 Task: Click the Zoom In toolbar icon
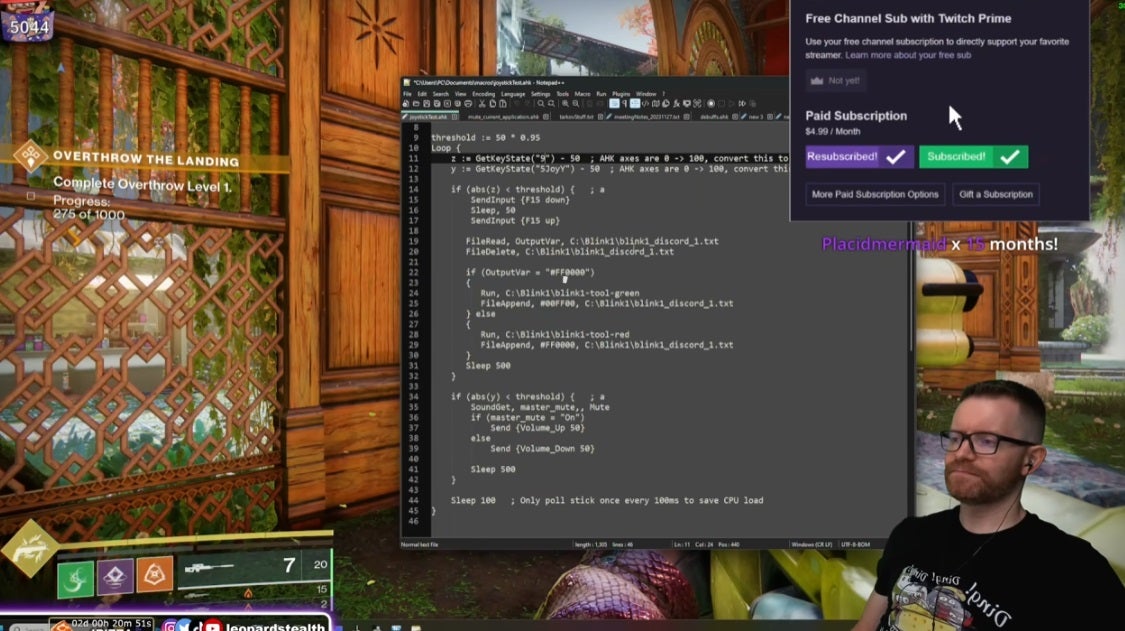pos(566,103)
